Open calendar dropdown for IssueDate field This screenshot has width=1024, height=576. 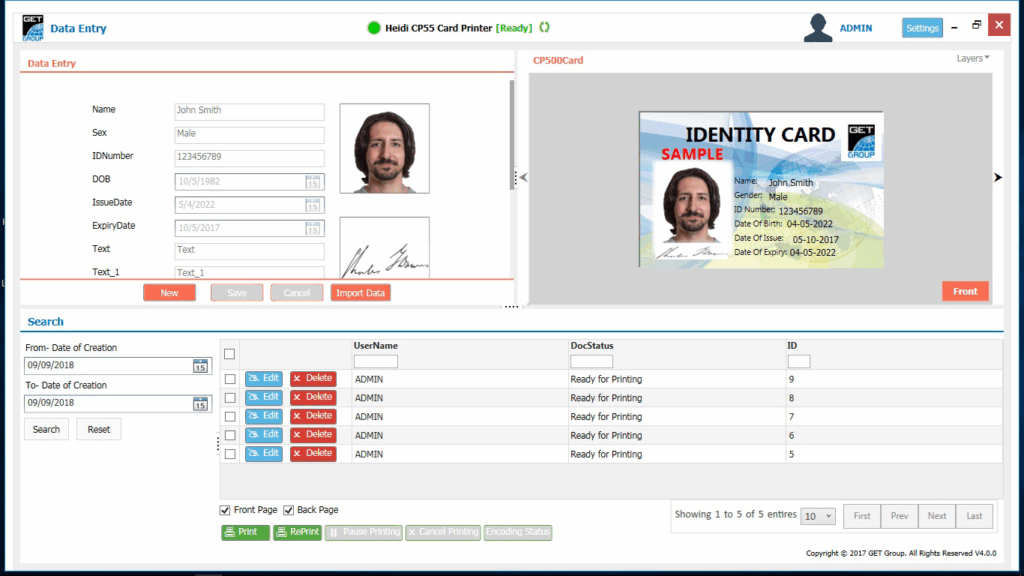tap(313, 204)
